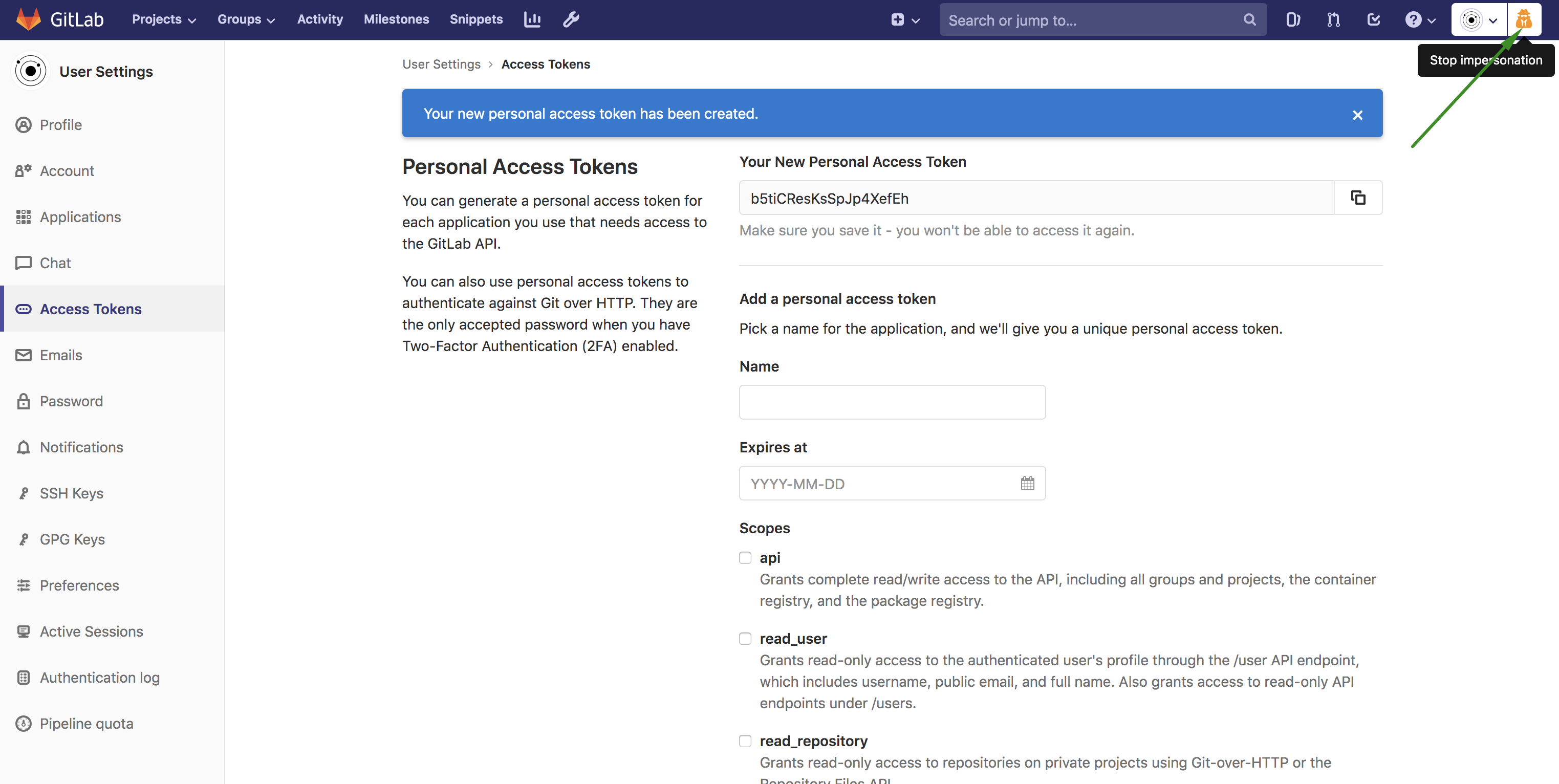Click the merge requests icon
Screen dimensions: 1559x784
[x=1333, y=19]
